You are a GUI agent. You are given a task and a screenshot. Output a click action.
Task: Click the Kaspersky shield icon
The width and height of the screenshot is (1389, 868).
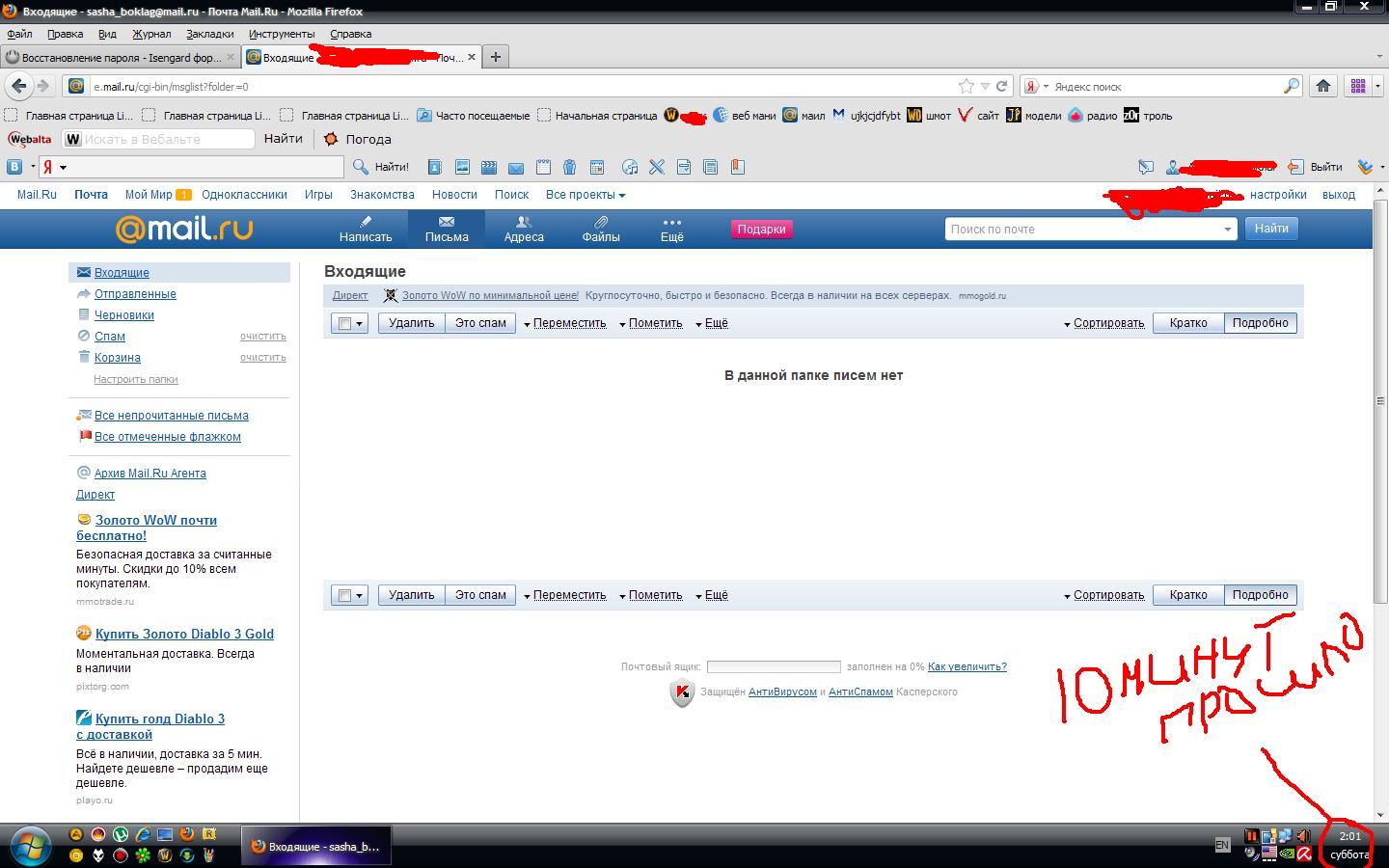[682, 692]
